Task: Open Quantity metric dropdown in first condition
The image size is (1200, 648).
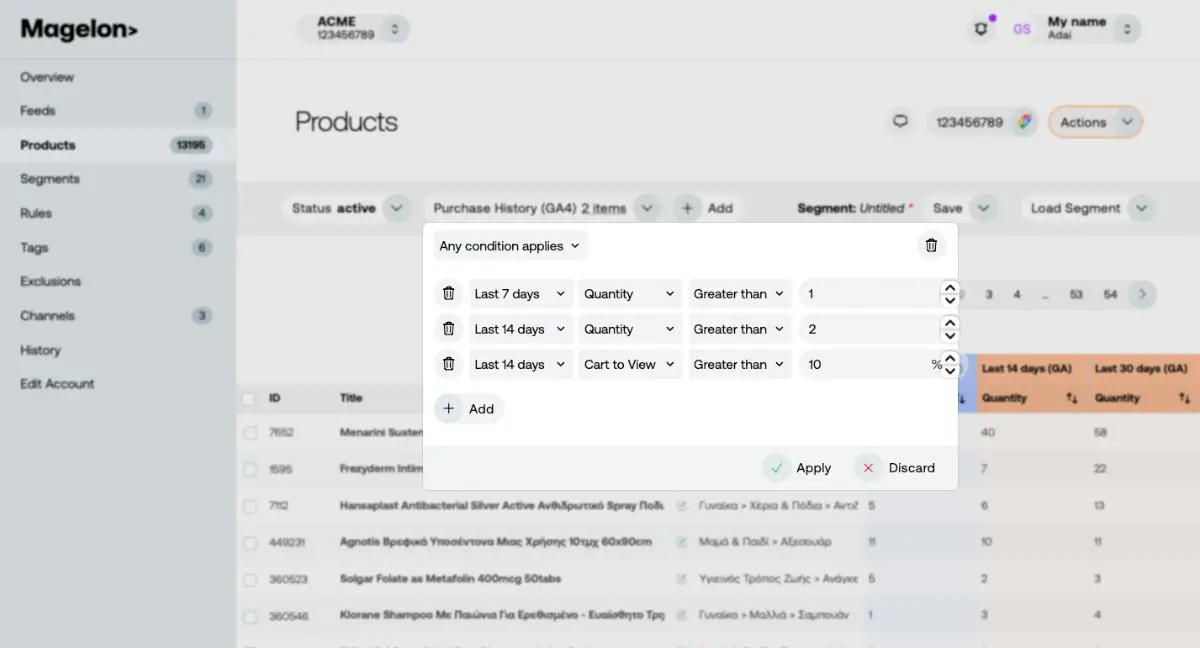Action: tap(630, 294)
